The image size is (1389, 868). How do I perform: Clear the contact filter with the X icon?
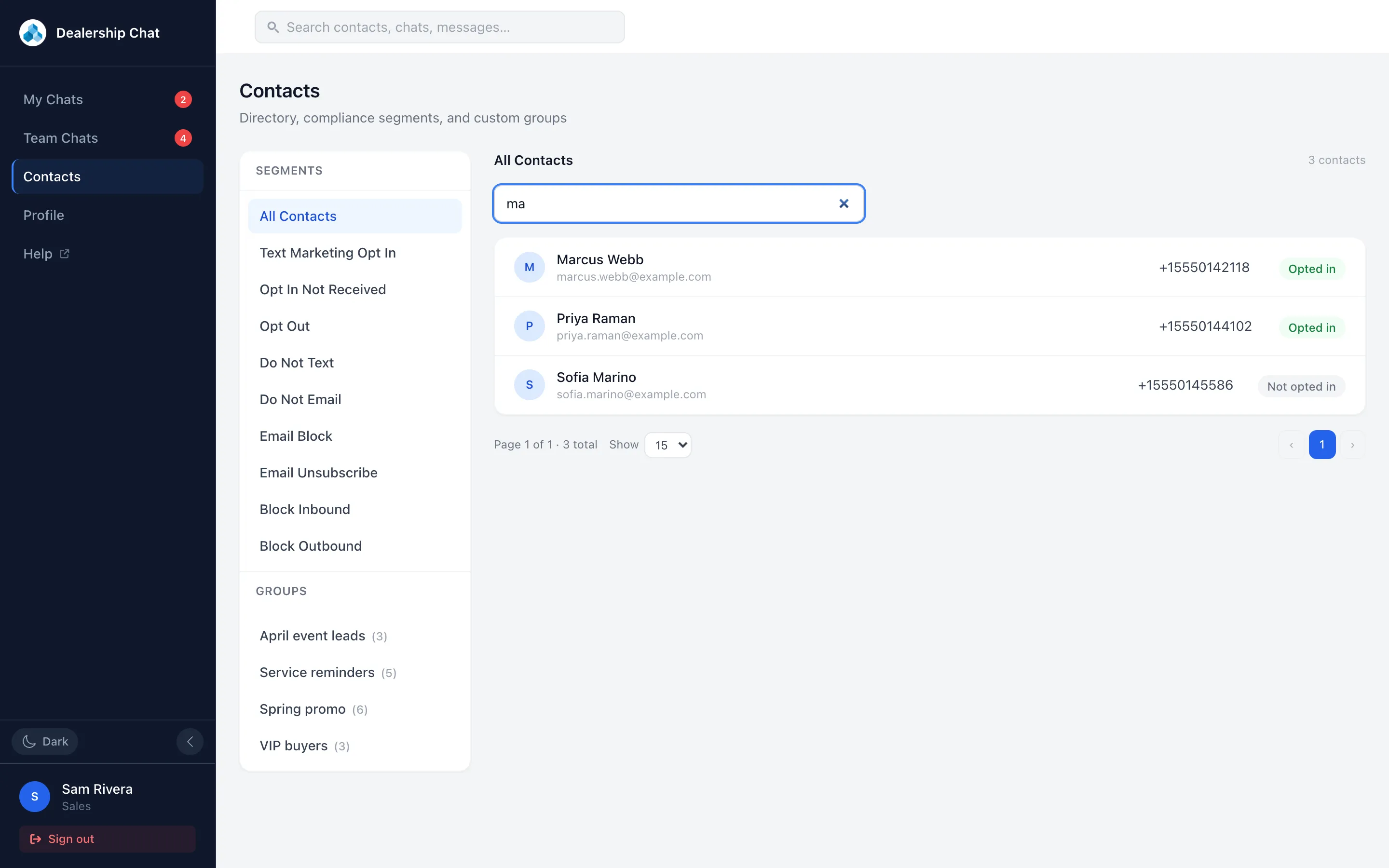click(x=844, y=204)
